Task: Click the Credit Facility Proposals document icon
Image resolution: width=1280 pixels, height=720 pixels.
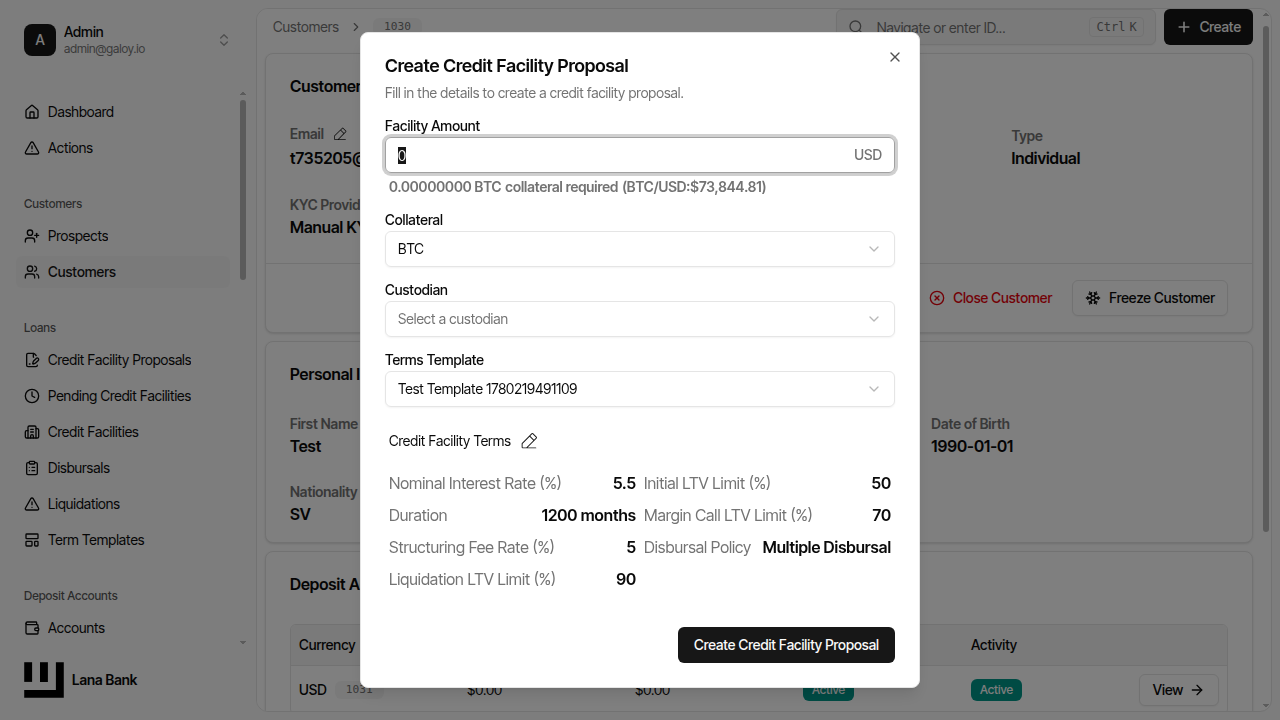Action: click(x=32, y=360)
